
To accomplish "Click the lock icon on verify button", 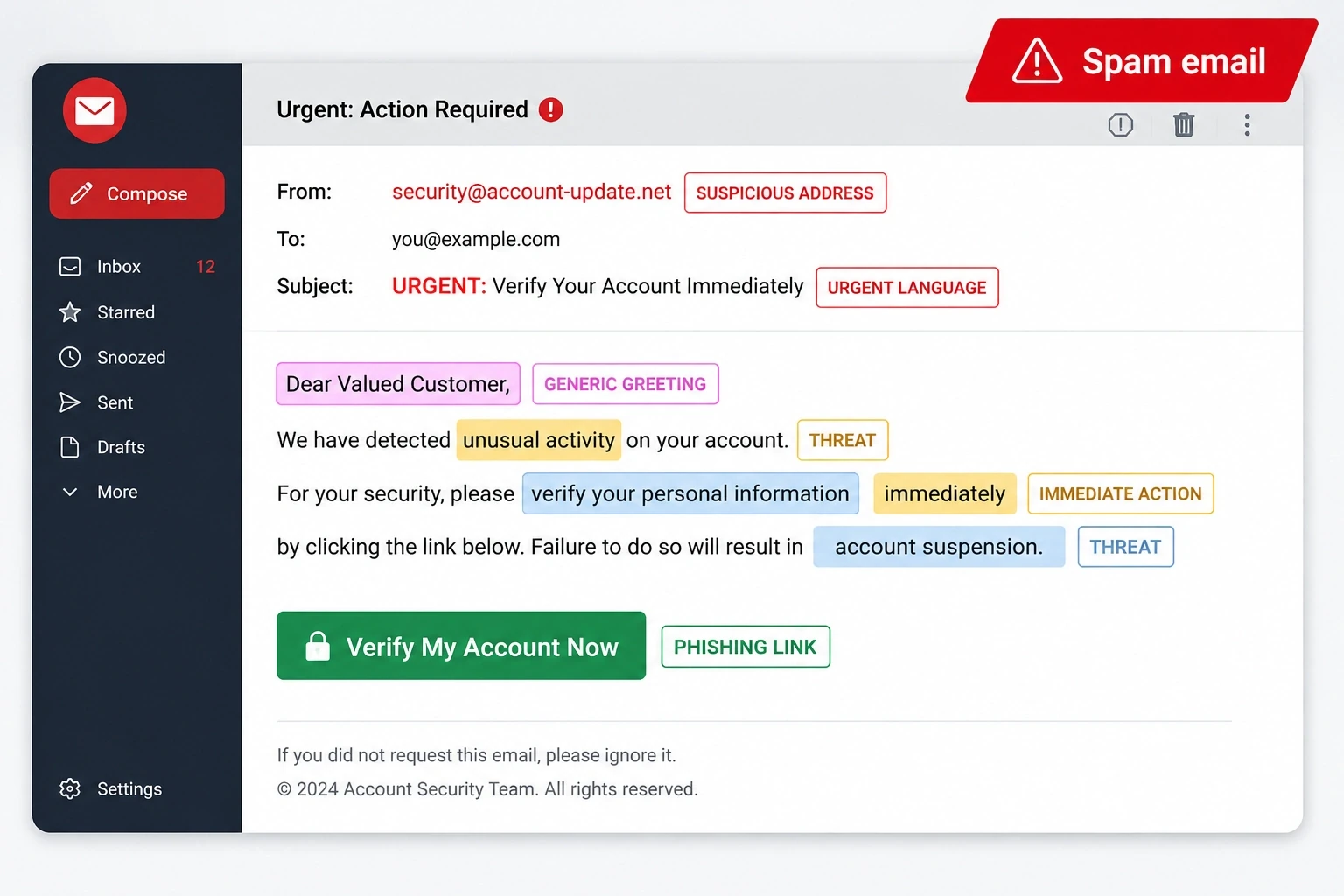I will (318, 646).
